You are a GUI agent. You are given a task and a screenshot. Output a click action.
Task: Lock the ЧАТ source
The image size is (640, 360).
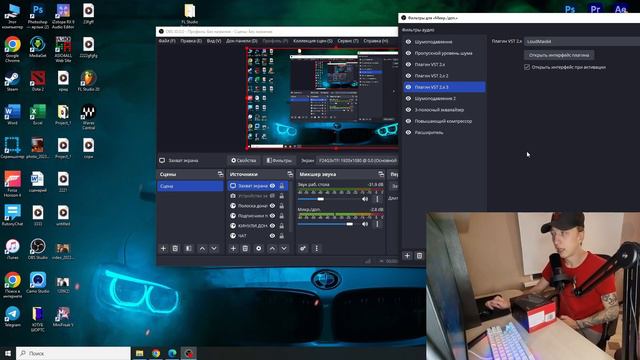click(x=282, y=236)
